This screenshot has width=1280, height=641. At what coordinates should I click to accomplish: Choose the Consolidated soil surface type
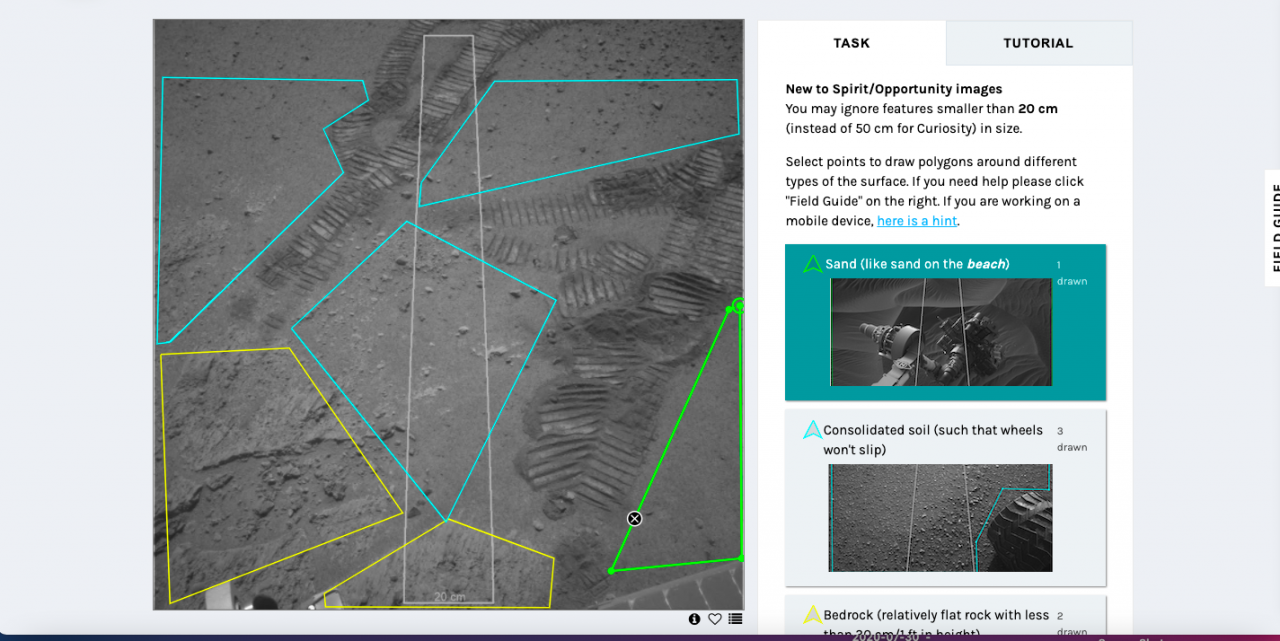946,498
